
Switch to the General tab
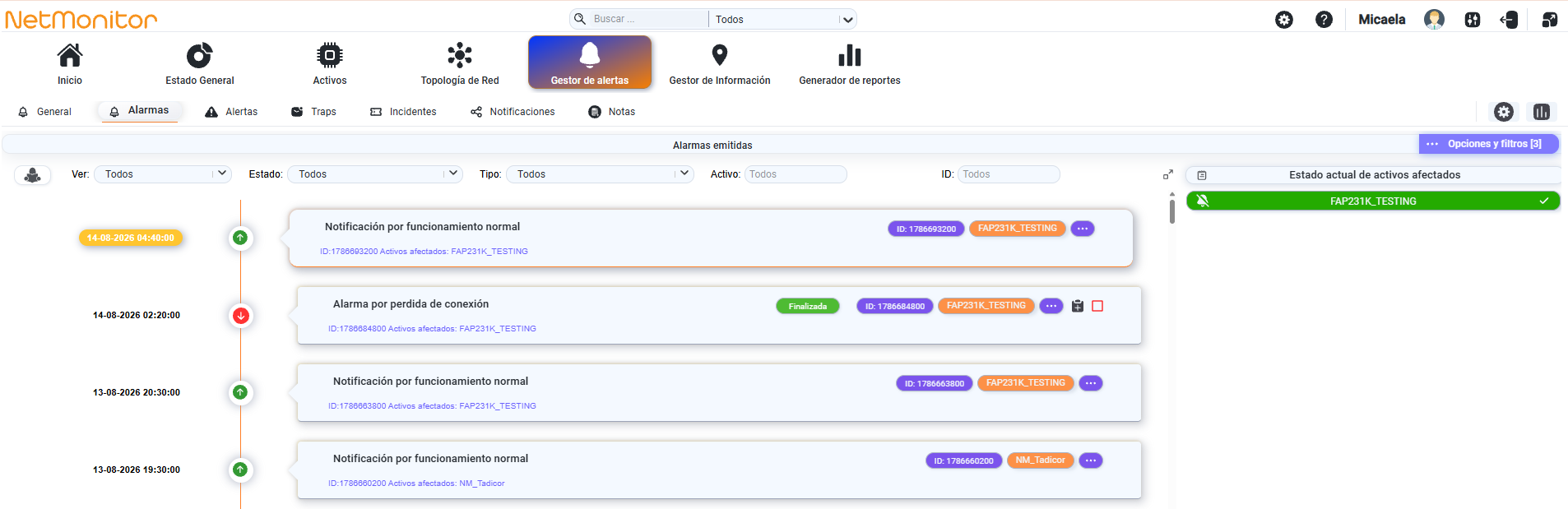point(45,112)
